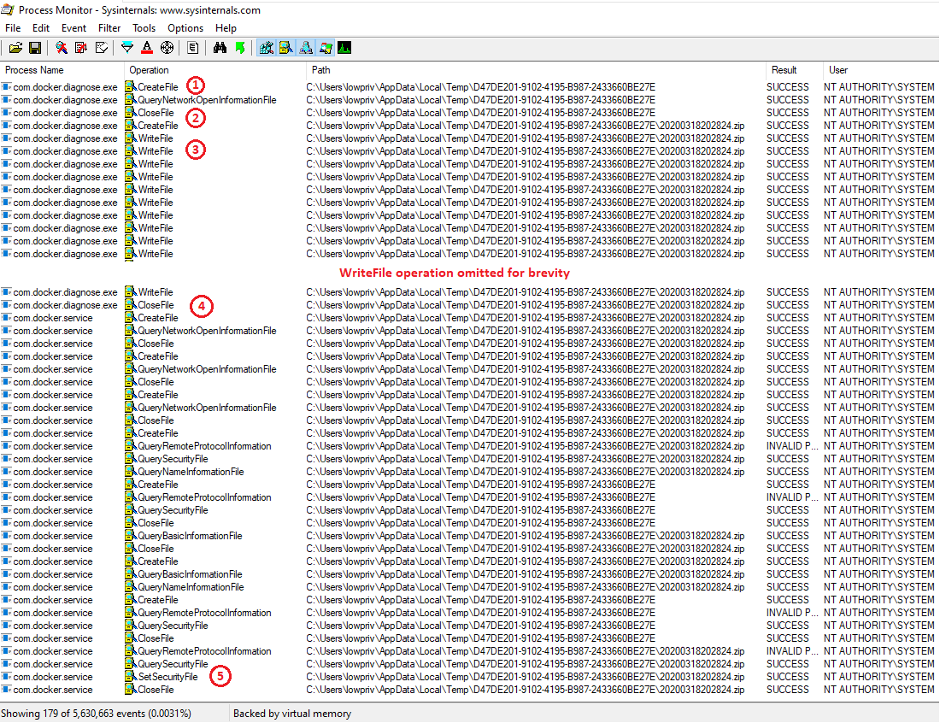The height and width of the screenshot is (722, 939).
Task: Save events using the floppy disk icon
Action: point(35,48)
